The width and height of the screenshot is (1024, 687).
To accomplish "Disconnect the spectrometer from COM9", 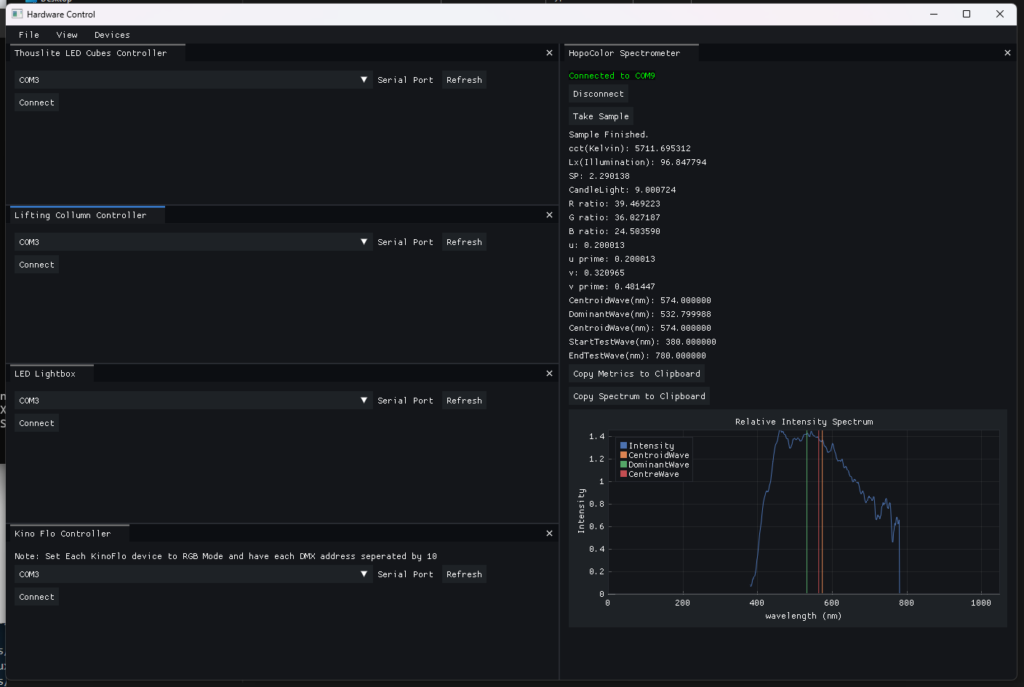I will [598, 94].
